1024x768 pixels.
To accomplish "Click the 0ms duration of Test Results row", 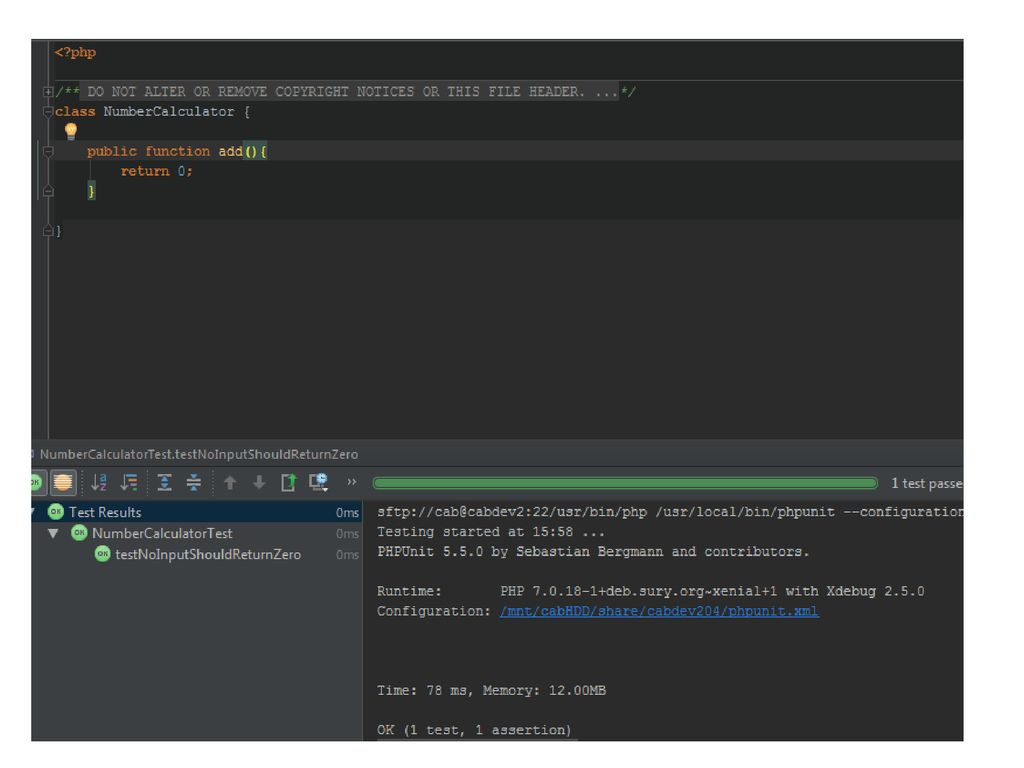I will [347, 513].
